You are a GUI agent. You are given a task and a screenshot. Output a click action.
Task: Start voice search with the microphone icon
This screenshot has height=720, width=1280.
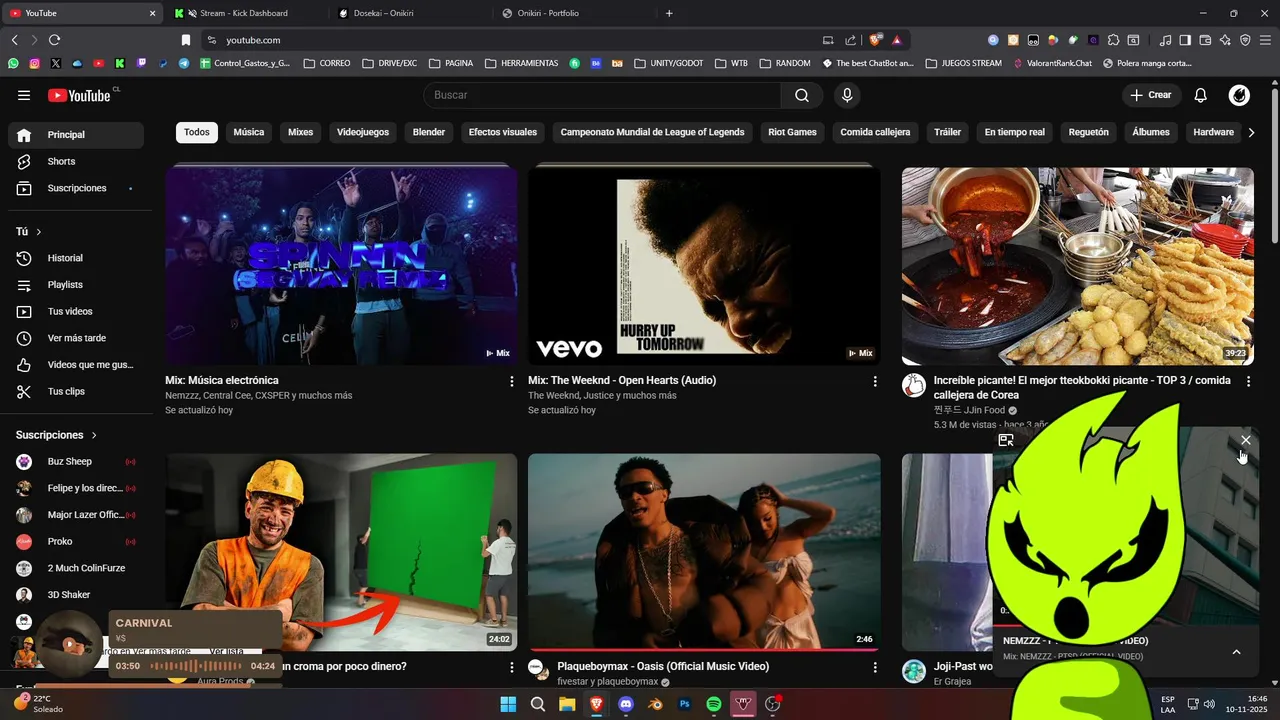[x=847, y=95]
